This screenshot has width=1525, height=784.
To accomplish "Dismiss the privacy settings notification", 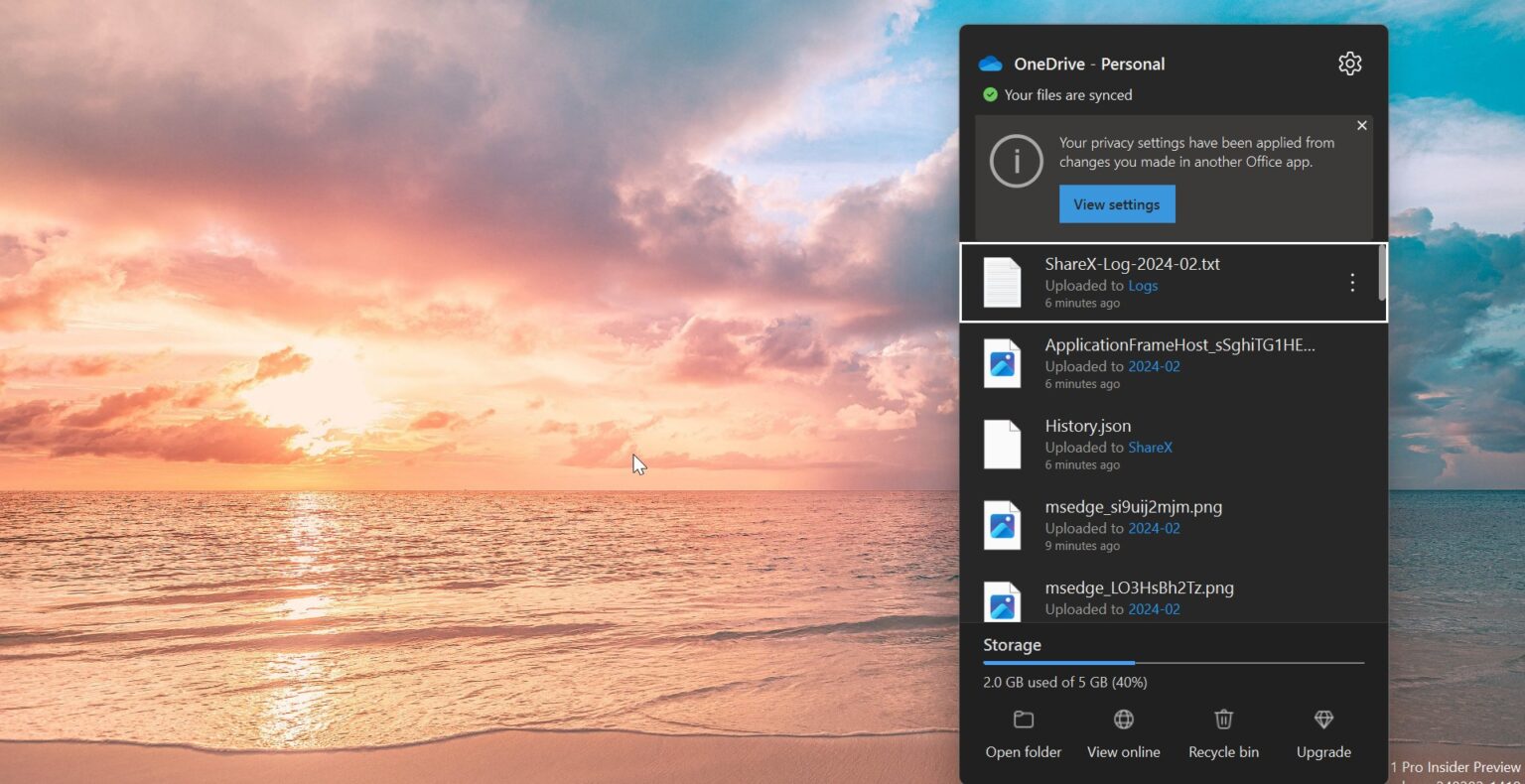I will [1362, 125].
